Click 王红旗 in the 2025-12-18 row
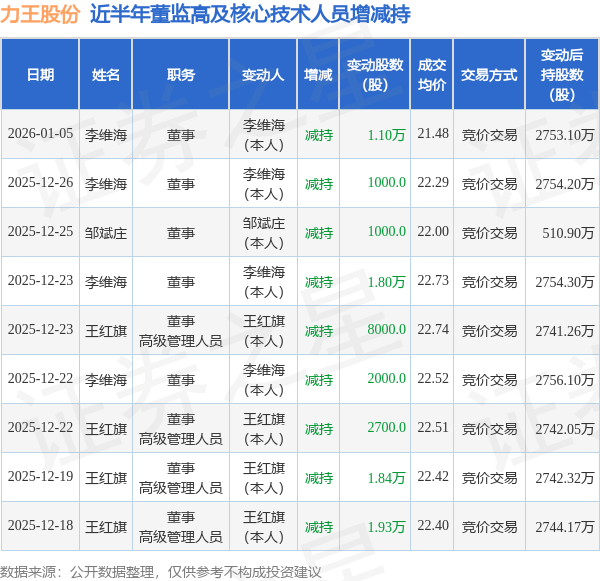This screenshot has width=600, height=581. coord(106,527)
